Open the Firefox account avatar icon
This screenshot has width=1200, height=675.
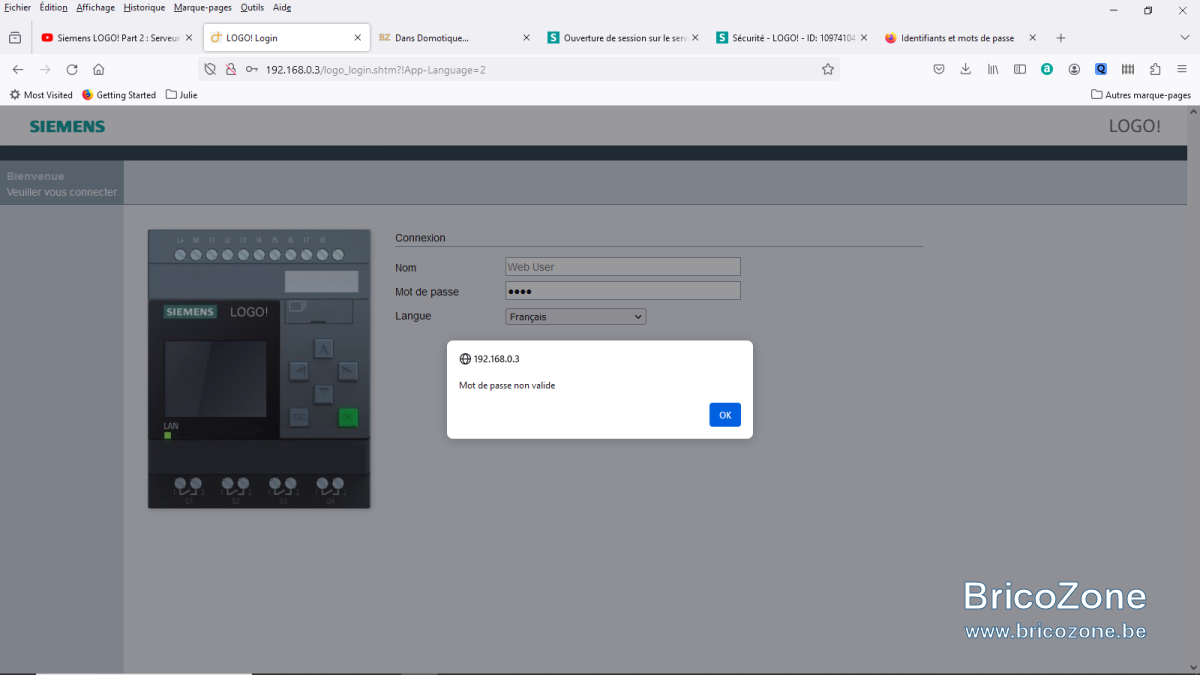(x=1074, y=69)
